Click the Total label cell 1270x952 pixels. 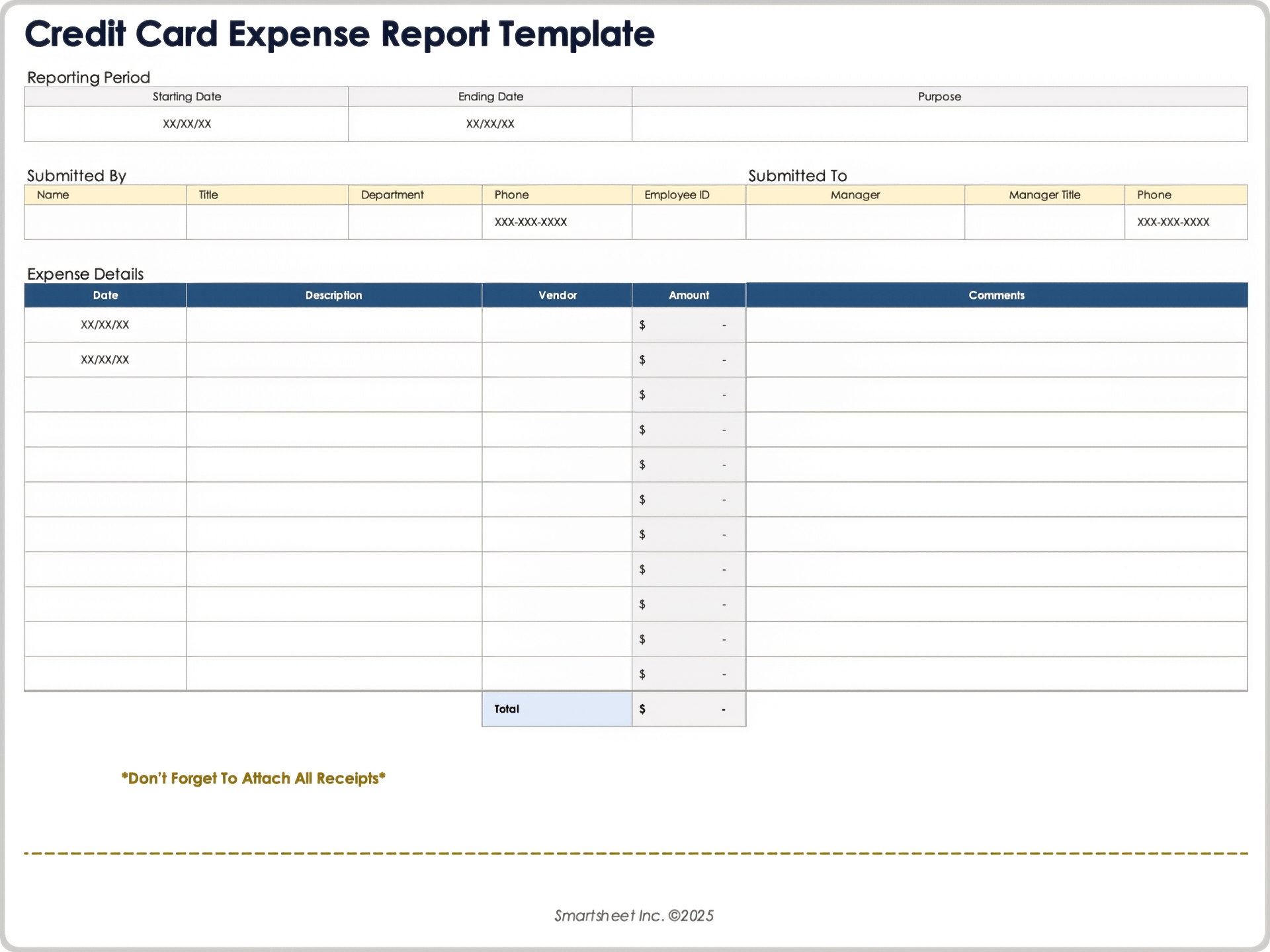pyautogui.click(x=556, y=709)
